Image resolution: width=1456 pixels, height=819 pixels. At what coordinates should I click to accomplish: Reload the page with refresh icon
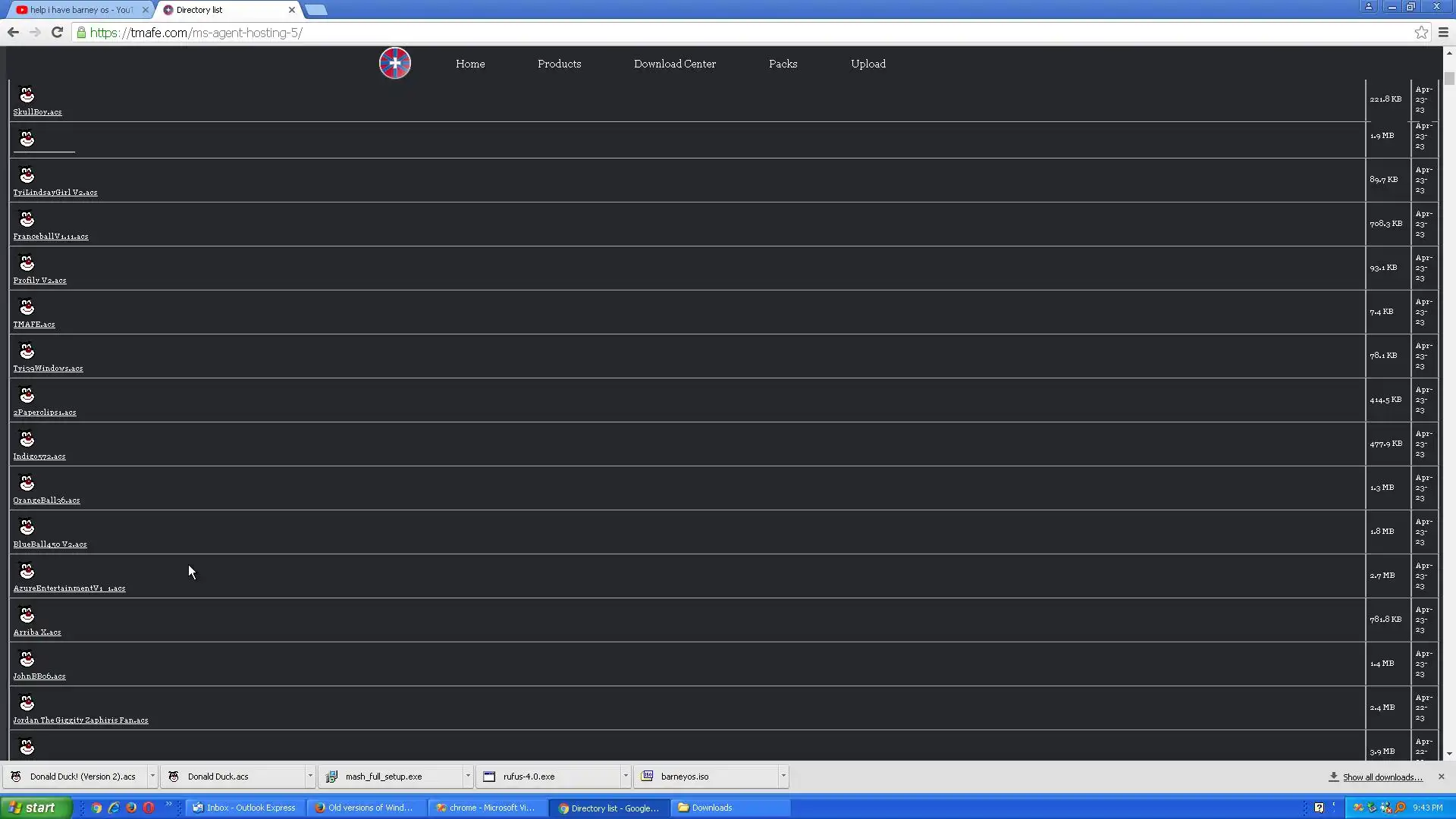point(57,32)
